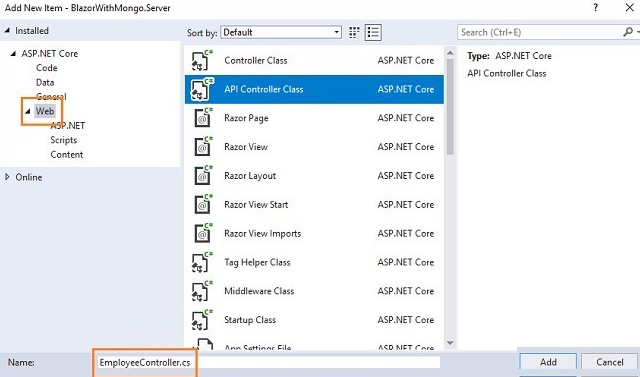Switch to medium icons list view
The width and height of the screenshot is (640, 377).
point(373,33)
